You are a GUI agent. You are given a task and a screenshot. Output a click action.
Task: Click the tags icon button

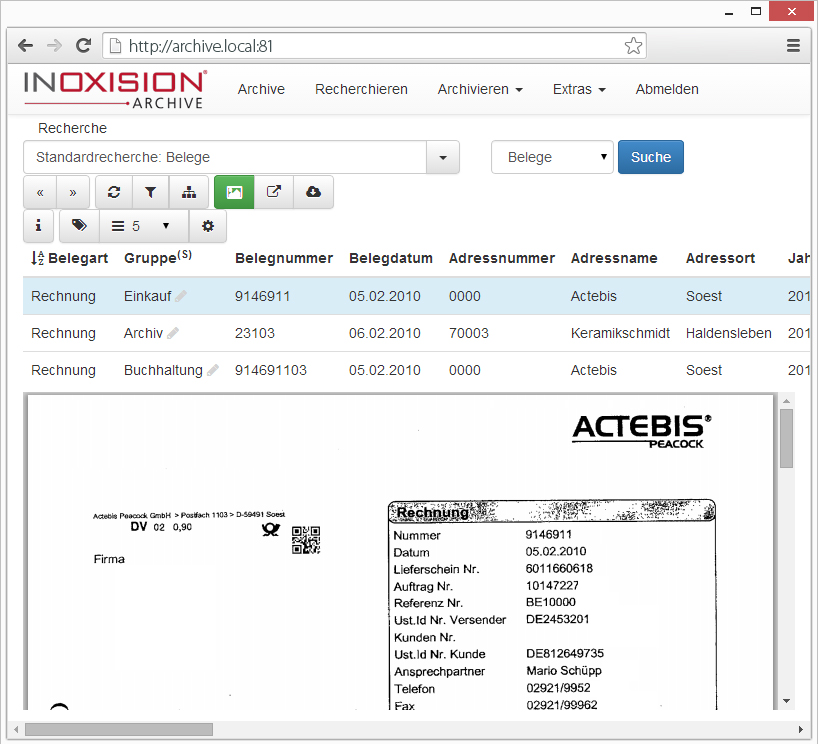tap(79, 226)
